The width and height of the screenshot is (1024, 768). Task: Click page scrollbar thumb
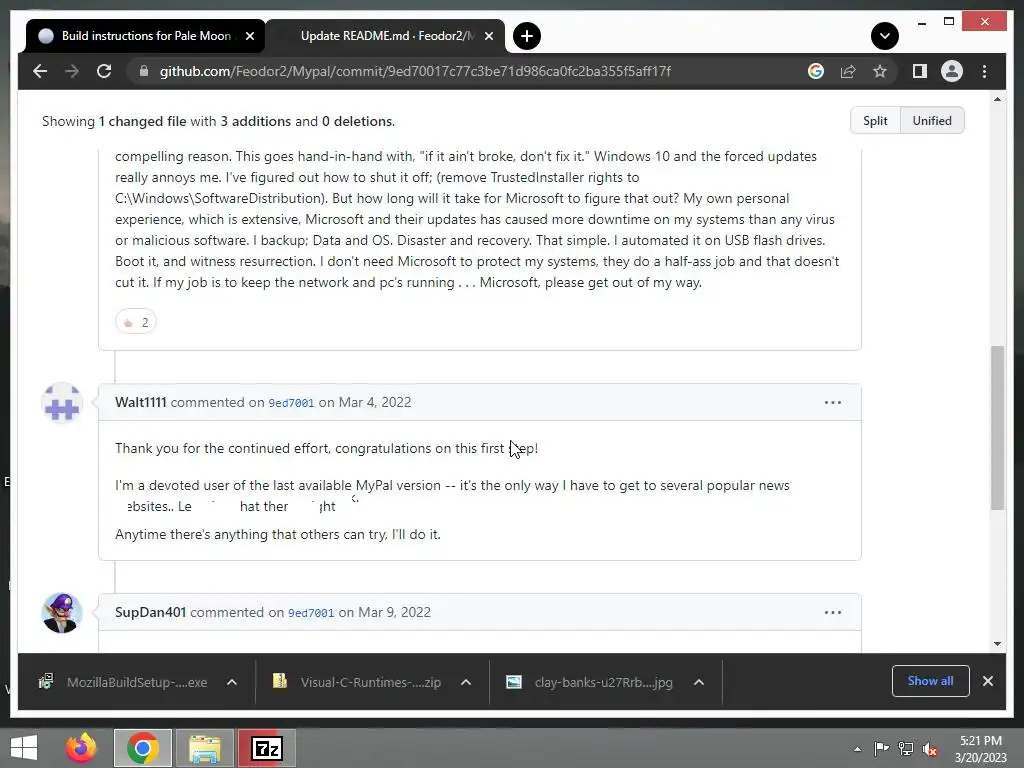997,428
